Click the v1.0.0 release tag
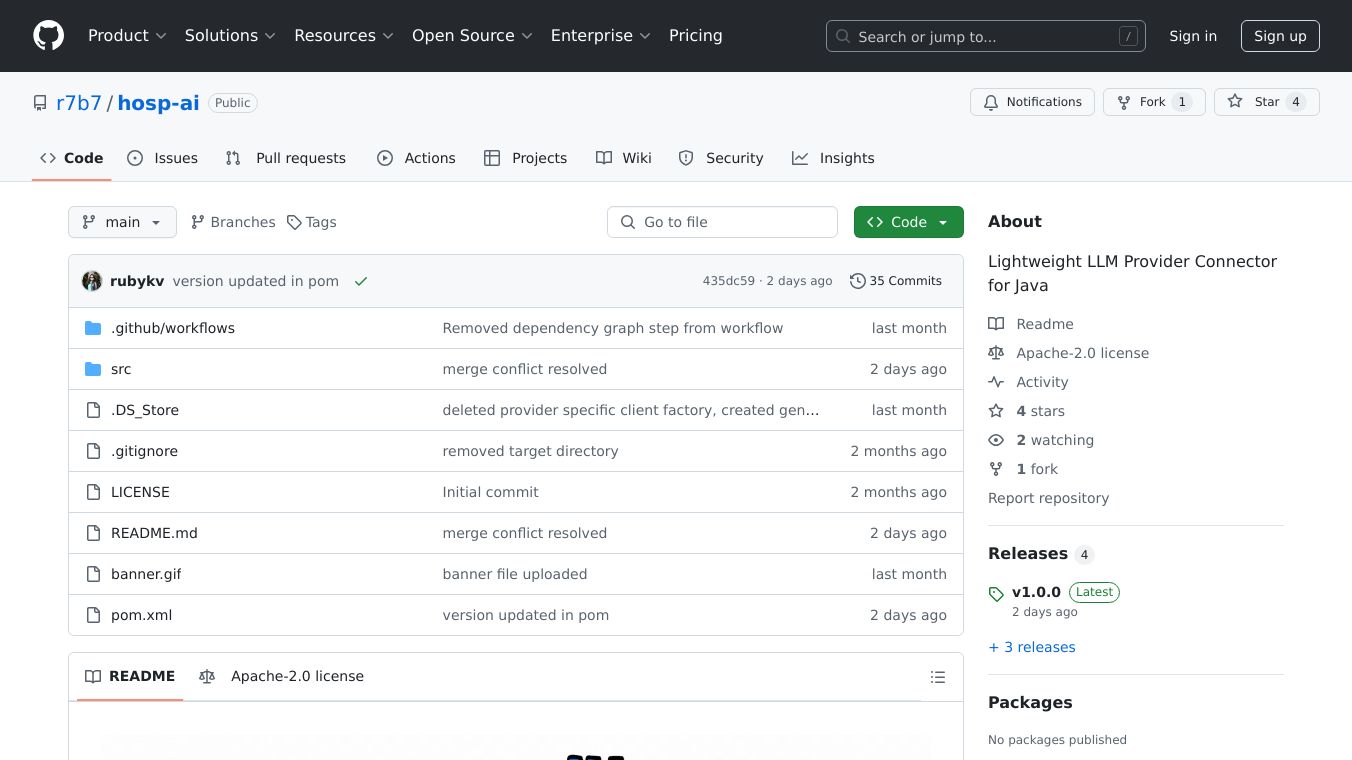Screen dimensions: 1352x760 point(1035,592)
